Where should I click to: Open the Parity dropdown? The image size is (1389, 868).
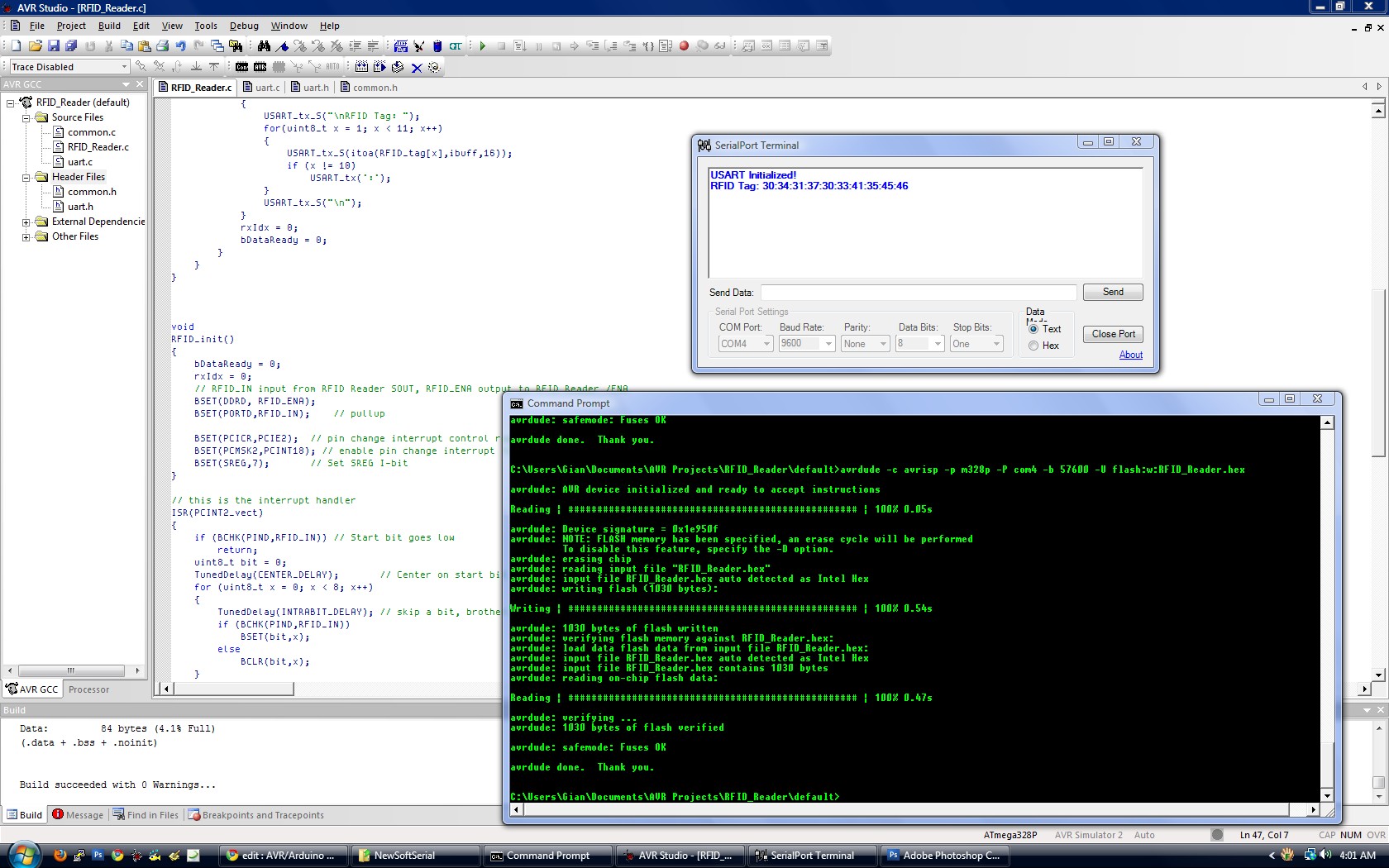point(865,344)
